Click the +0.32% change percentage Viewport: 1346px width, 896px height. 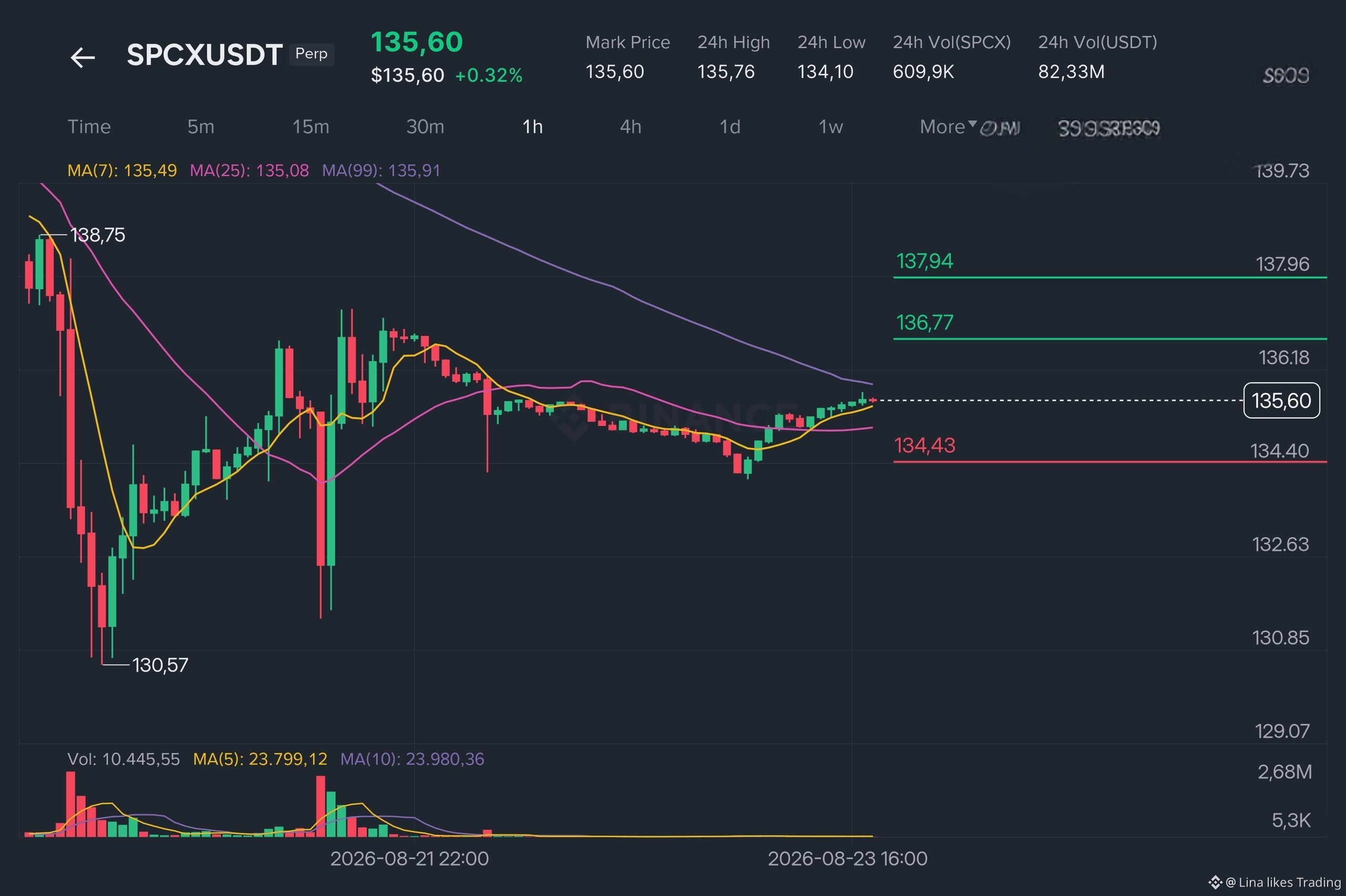pos(488,75)
